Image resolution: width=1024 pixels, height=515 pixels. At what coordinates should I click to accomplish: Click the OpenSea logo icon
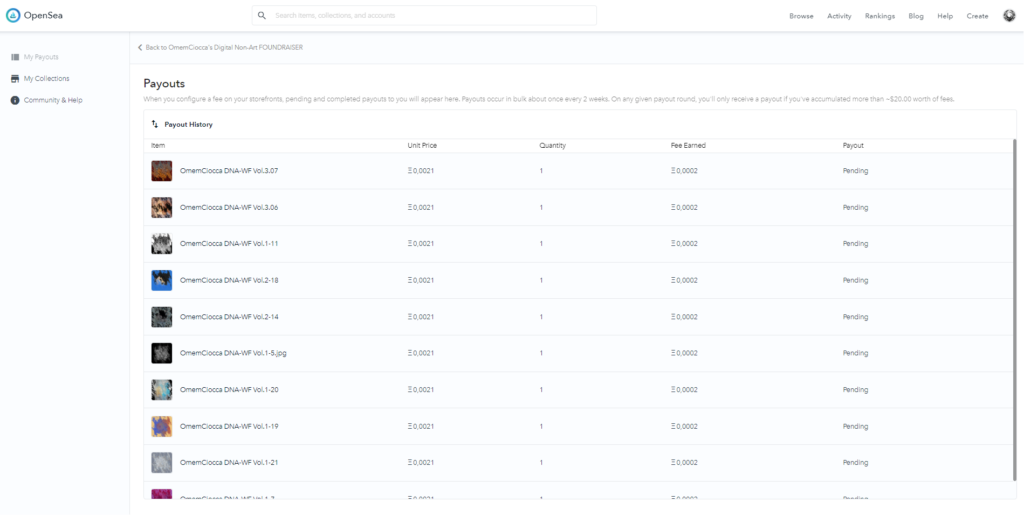pyautogui.click(x=14, y=15)
